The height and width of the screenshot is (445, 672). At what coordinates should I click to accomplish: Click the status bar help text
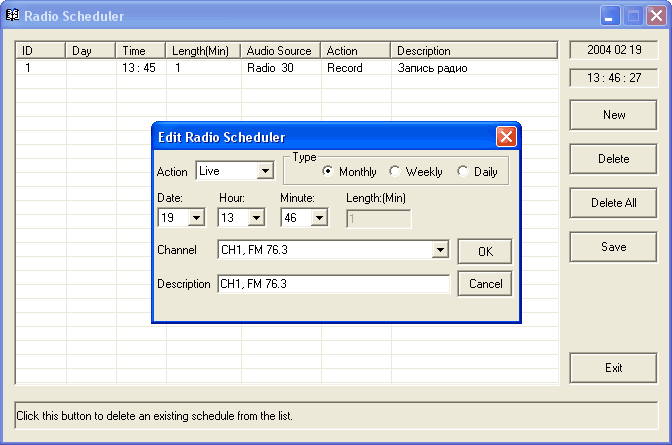154,416
